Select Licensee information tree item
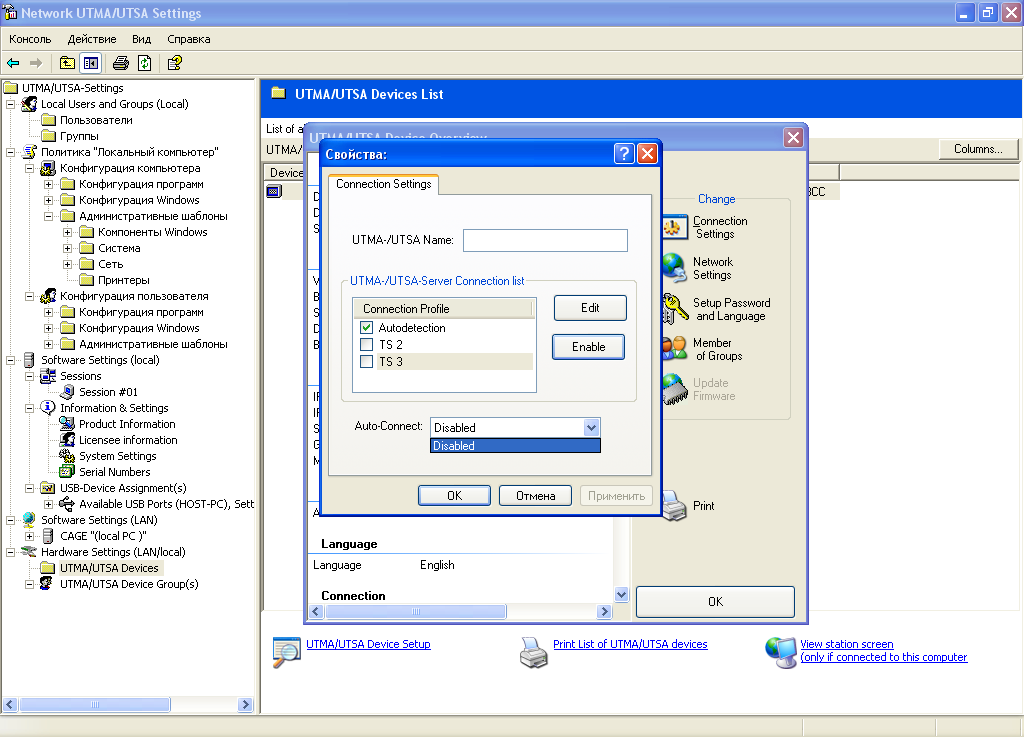The height and width of the screenshot is (737, 1024). [x=128, y=440]
